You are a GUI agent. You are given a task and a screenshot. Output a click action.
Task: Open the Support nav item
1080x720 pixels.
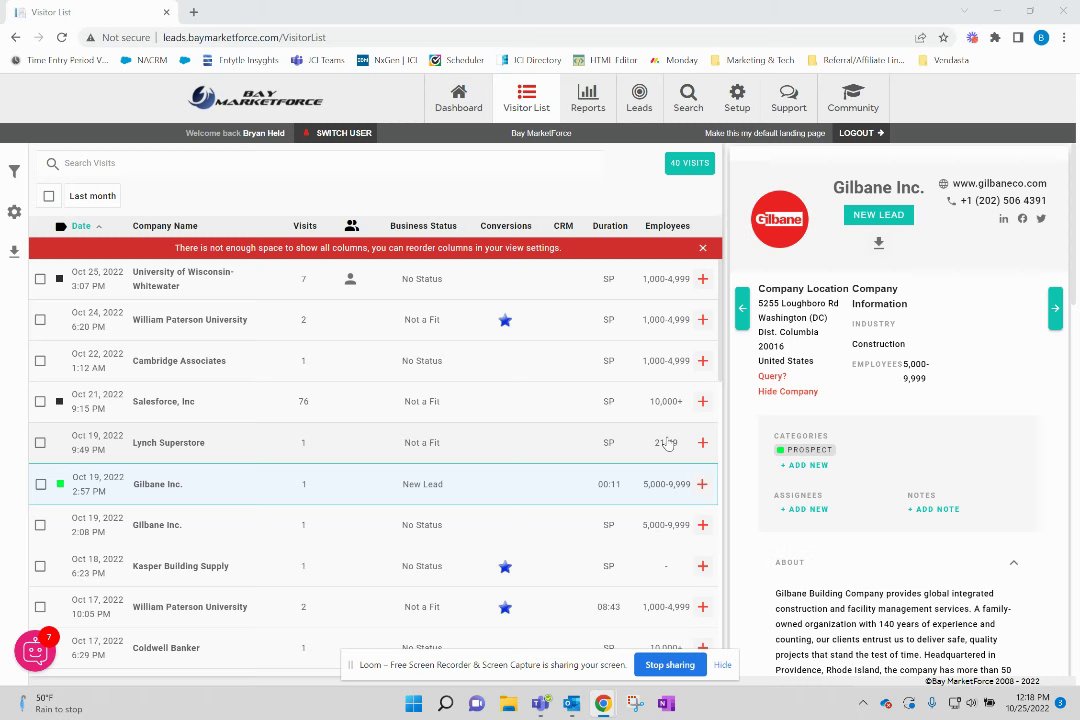[789, 98]
